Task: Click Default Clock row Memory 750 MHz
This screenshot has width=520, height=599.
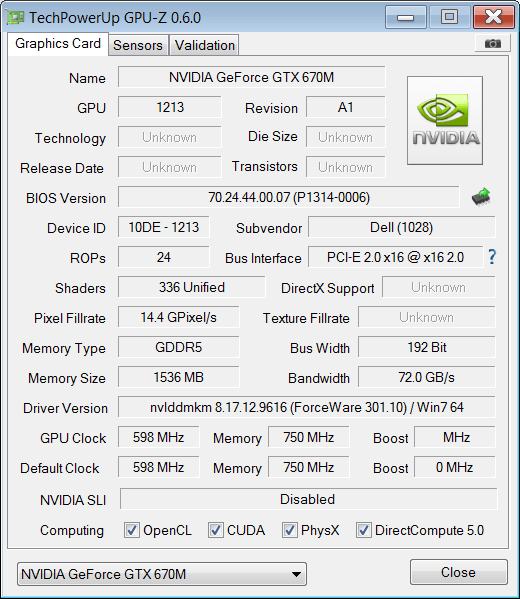Action: [309, 467]
